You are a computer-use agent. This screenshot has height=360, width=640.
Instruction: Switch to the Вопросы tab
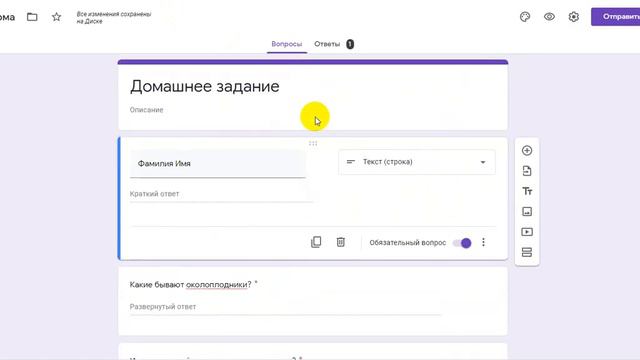pyautogui.click(x=287, y=44)
